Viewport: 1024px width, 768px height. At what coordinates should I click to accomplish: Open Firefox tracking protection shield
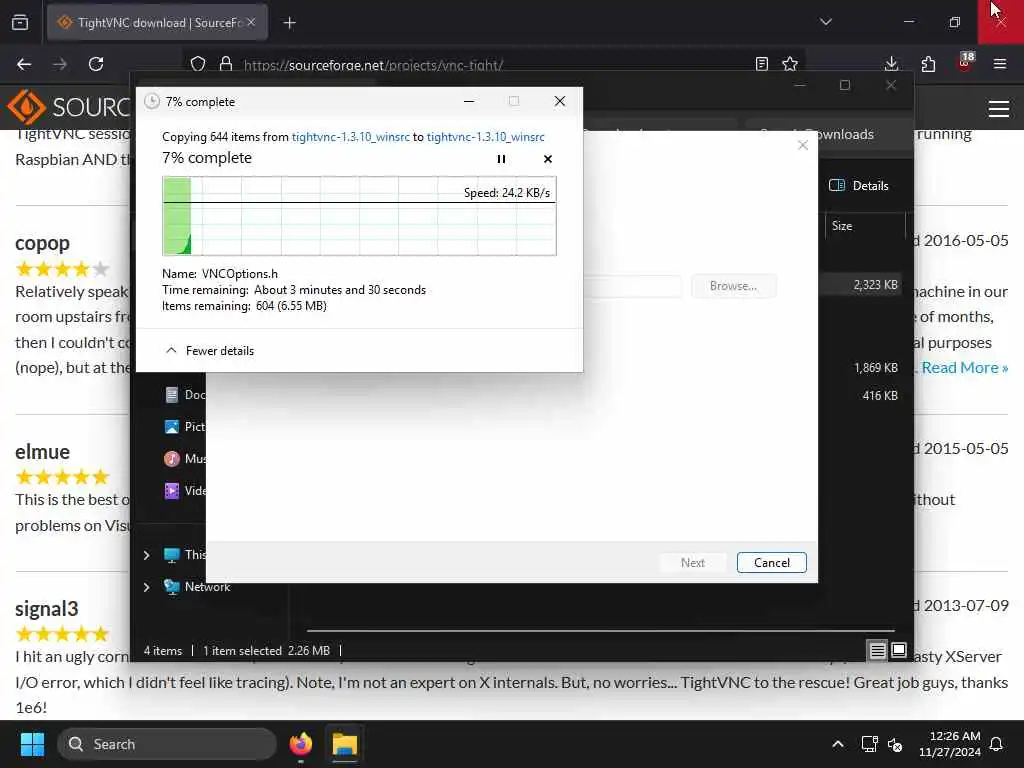click(198, 64)
